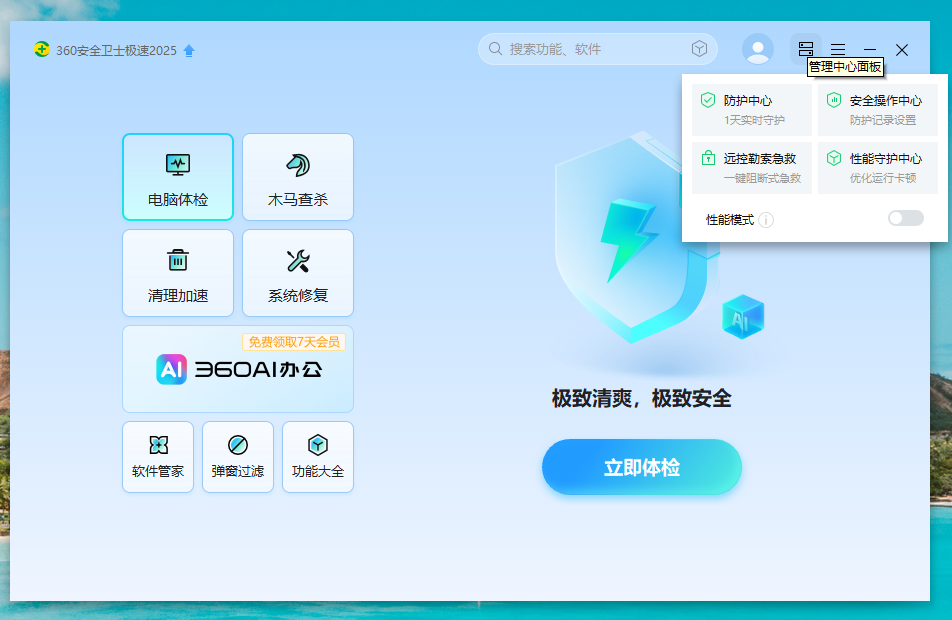Click the blue upgrade arrow icon
952x620 pixels.
click(189, 50)
